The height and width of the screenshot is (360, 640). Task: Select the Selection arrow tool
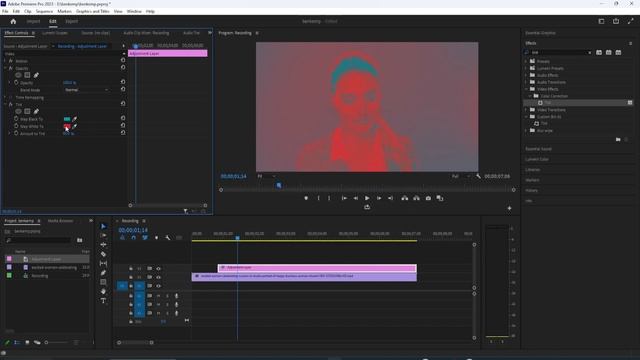103,226
